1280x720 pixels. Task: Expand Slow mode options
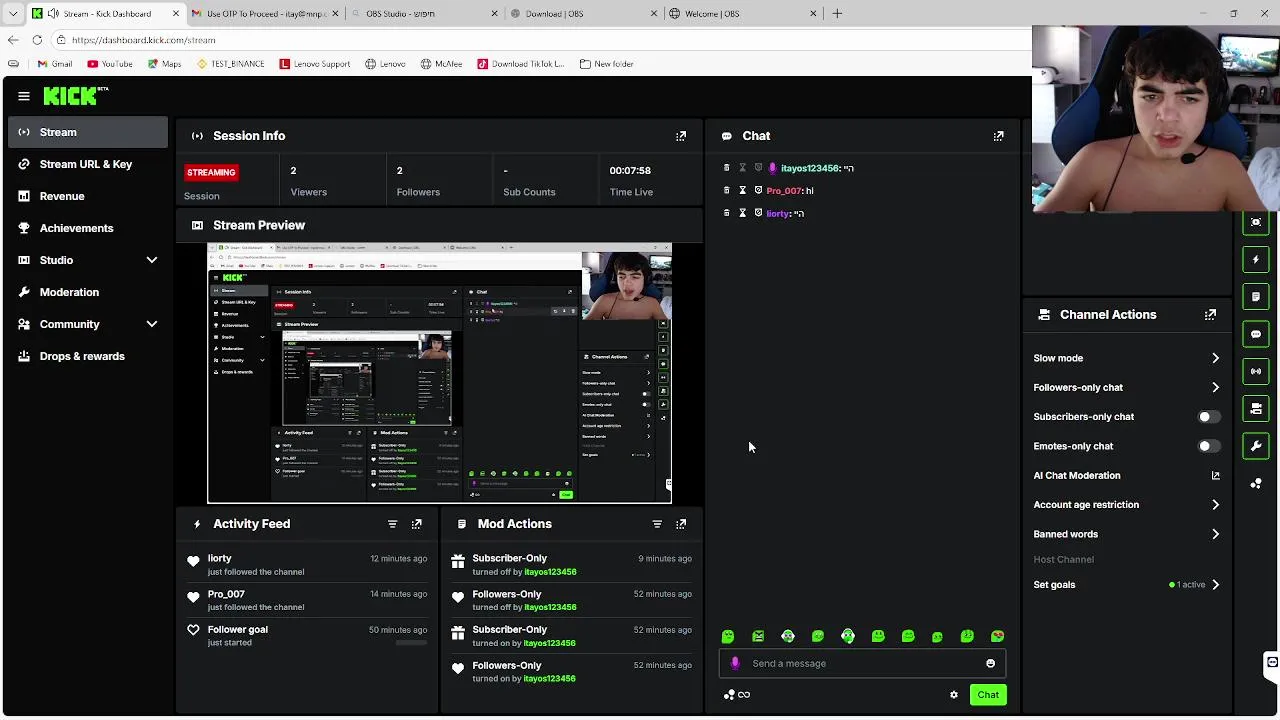click(x=1215, y=358)
